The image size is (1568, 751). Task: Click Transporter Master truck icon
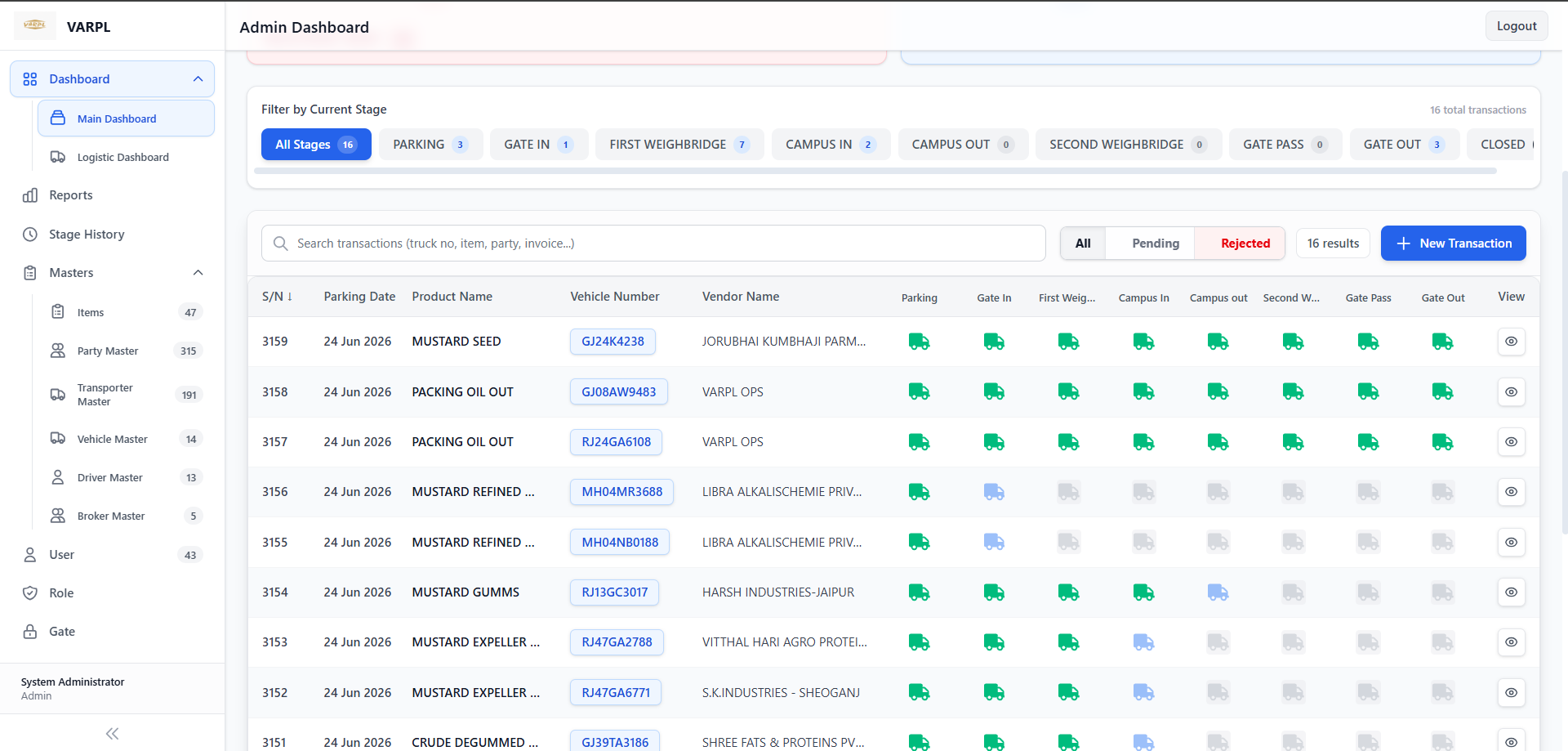[58, 395]
